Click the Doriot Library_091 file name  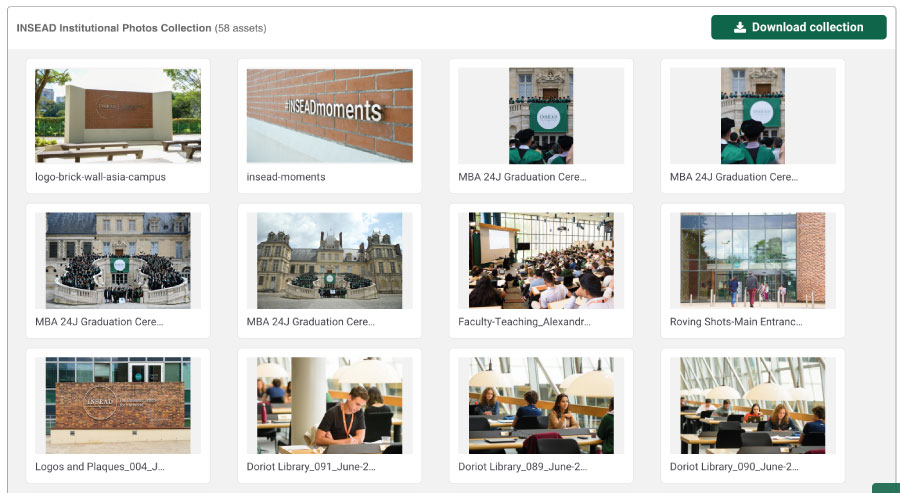coord(311,466)
